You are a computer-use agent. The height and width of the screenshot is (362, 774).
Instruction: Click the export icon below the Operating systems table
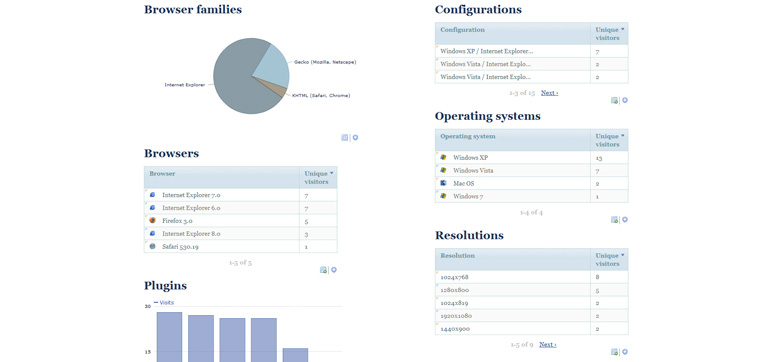[614, 220]
